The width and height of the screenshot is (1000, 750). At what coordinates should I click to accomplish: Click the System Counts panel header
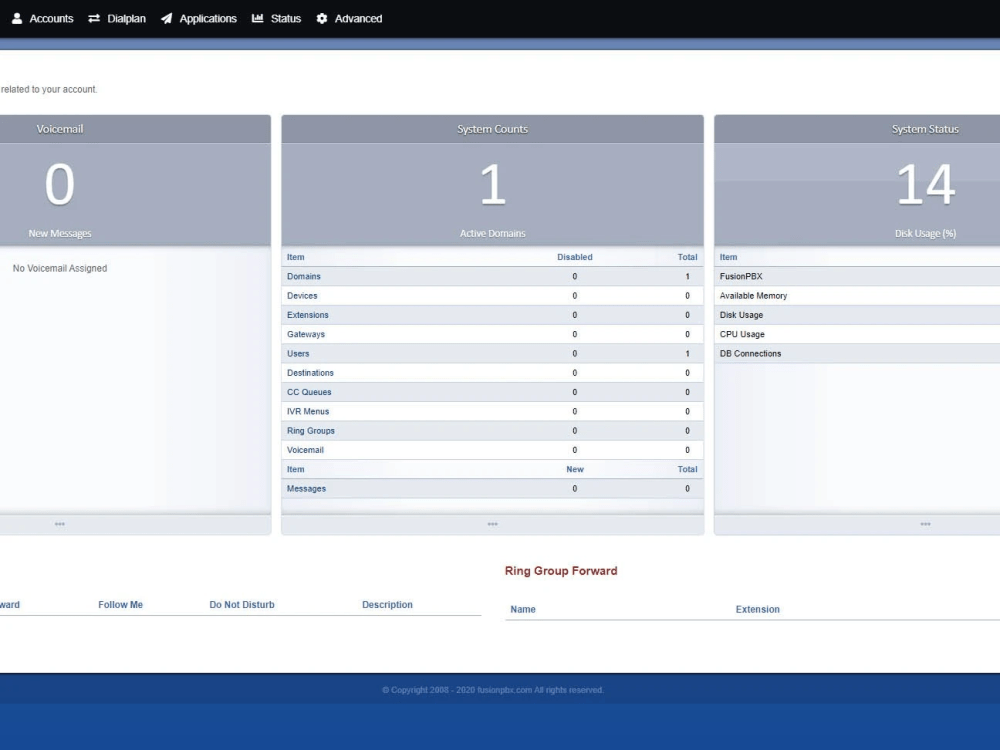(492, 129)
